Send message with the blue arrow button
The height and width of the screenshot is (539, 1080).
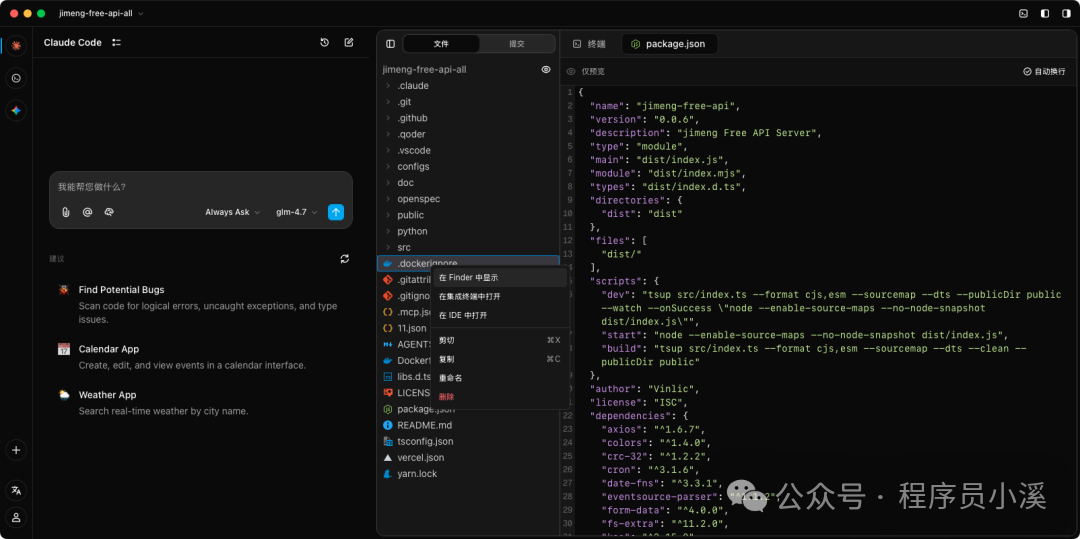[x=336, y=212]
